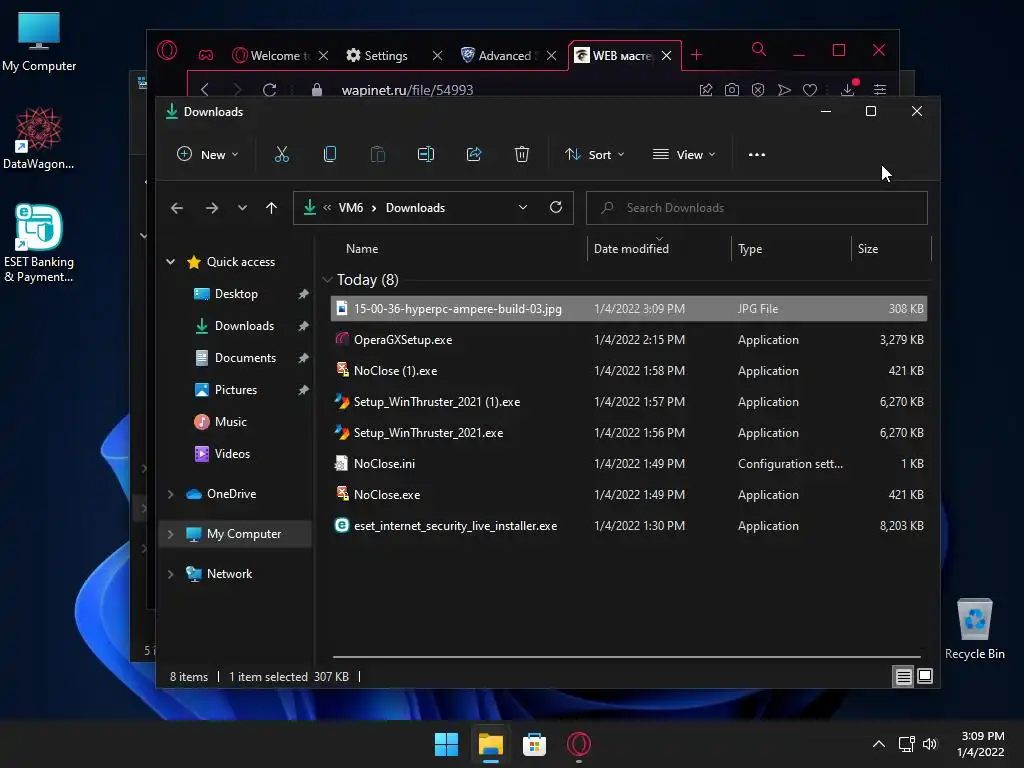This screenshot has width=1024, height=768.
Task: Close the Settings tab in Opera
Action: (438, 56)
